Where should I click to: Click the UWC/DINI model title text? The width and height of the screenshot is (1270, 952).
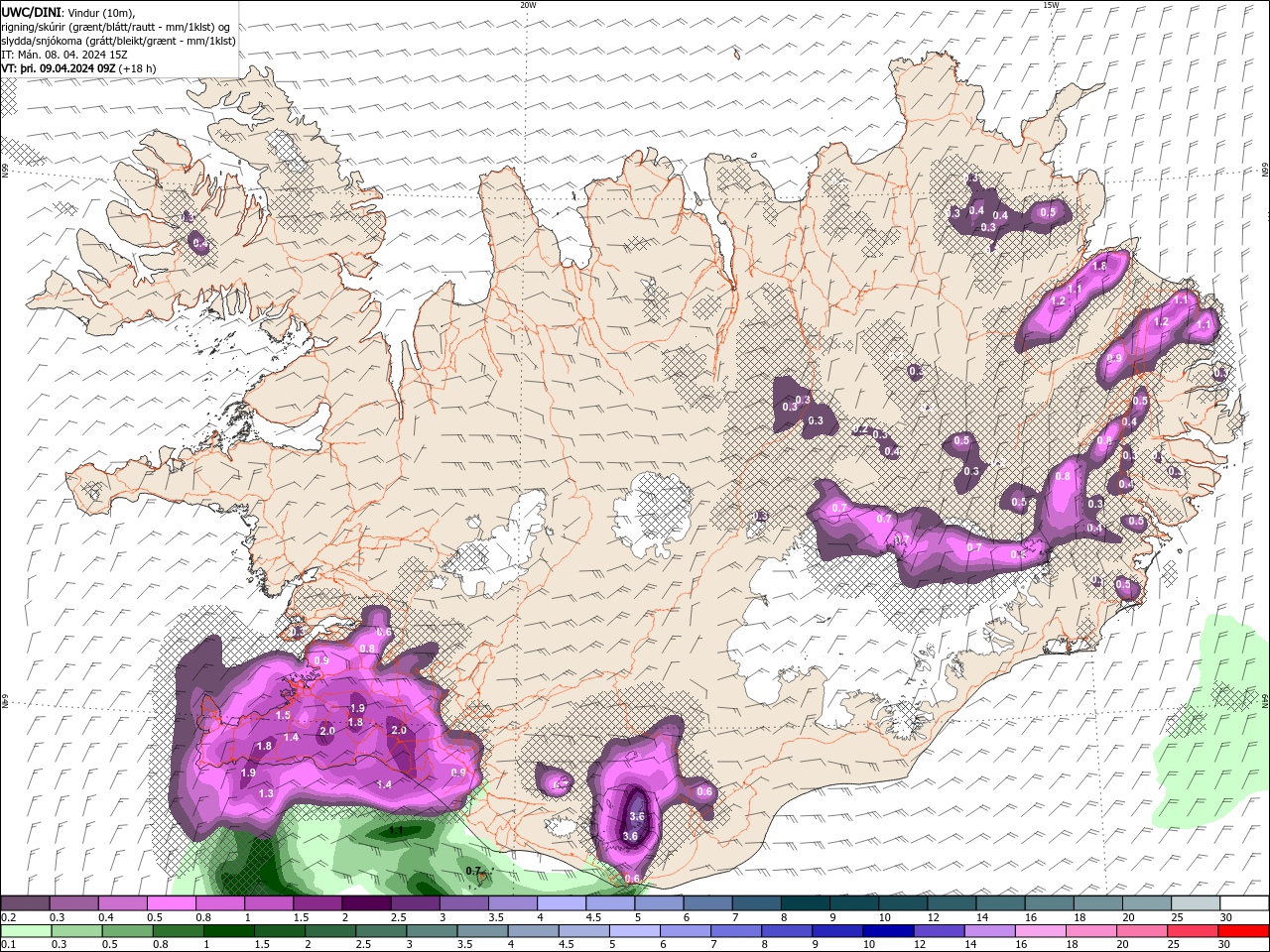(31, 12)
